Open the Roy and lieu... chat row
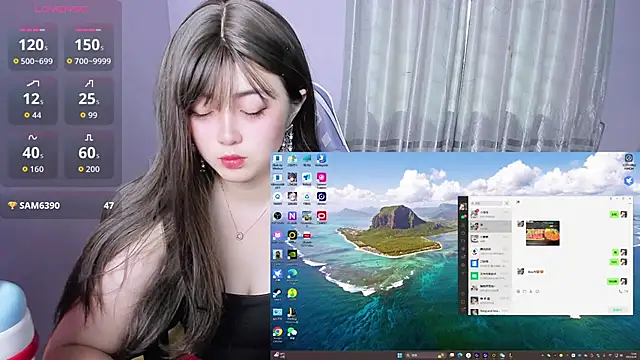This screenshot has width=640, height=360. [x=491, y=311]
